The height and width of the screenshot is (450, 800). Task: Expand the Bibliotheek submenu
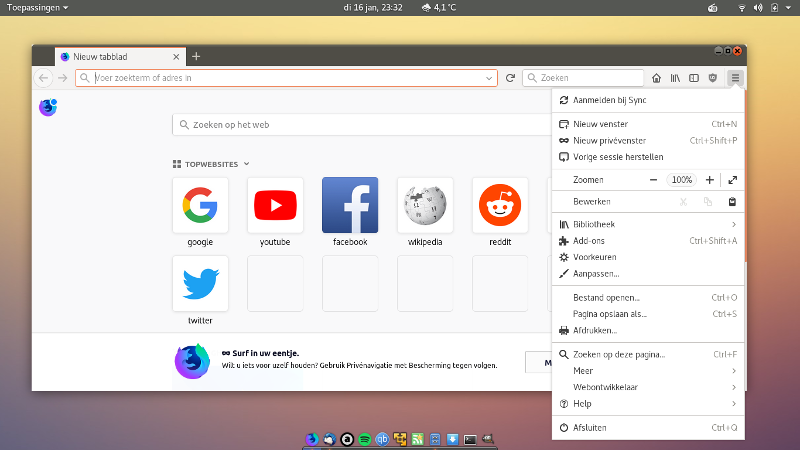point(648,224)
